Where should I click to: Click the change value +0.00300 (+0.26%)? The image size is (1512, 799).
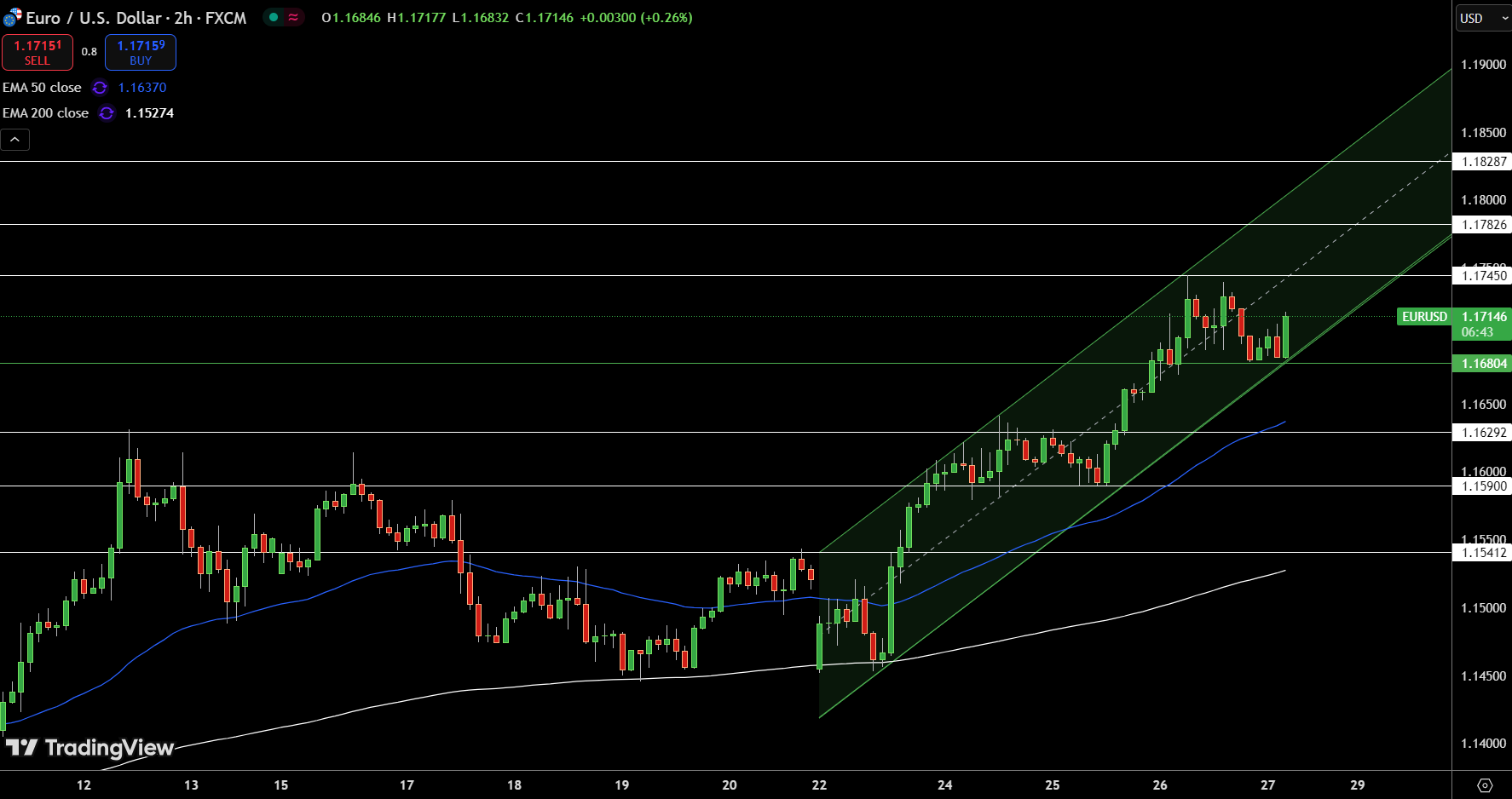pos(636,18)
